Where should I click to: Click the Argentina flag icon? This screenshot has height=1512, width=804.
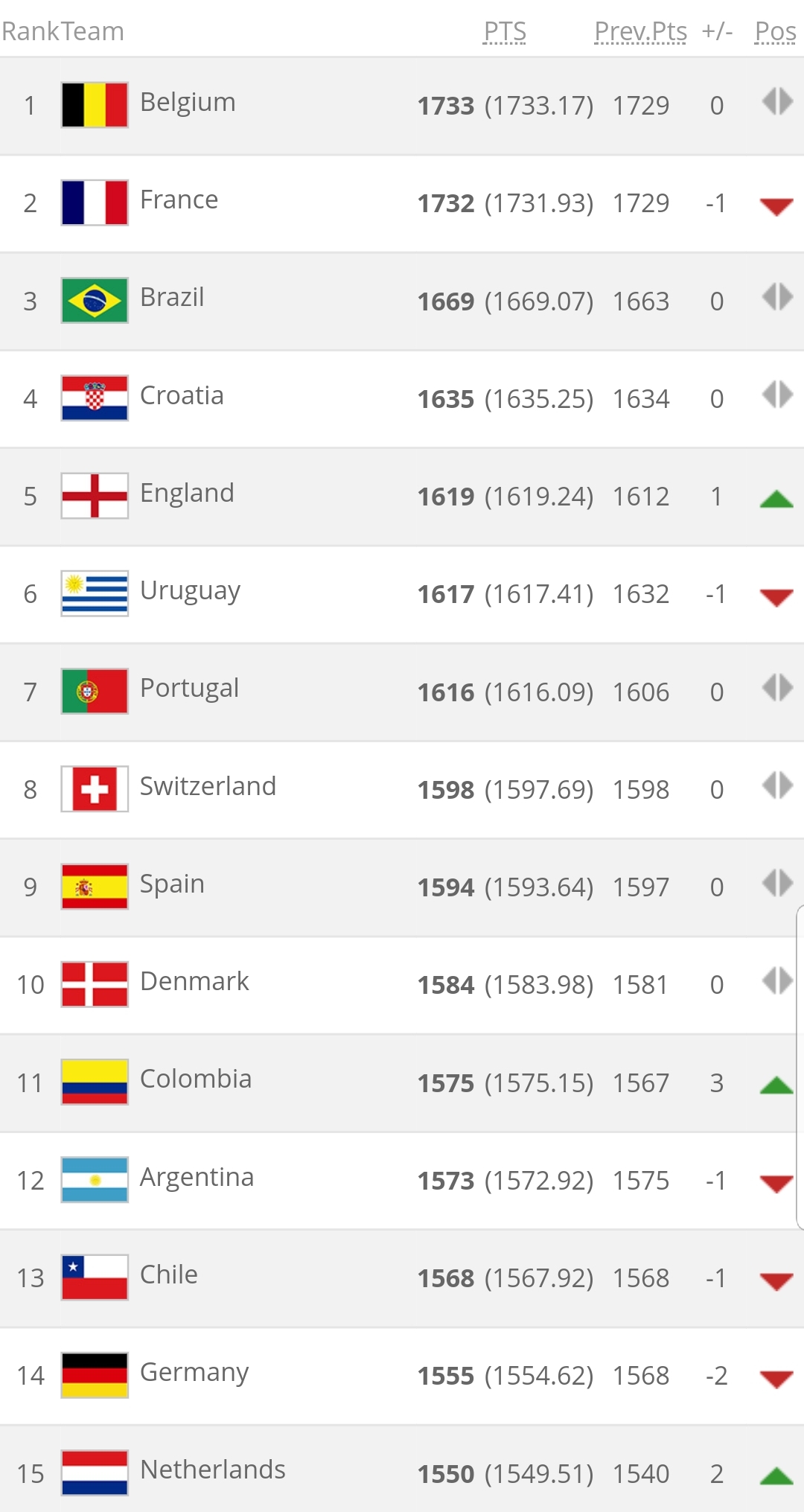click(x=95, y=1180)
